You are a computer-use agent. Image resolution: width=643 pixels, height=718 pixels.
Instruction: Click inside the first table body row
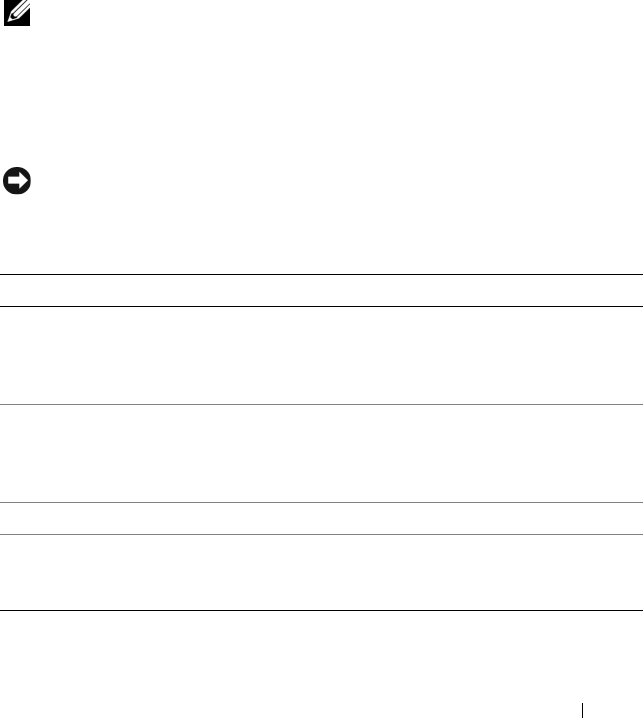[321, 355]
